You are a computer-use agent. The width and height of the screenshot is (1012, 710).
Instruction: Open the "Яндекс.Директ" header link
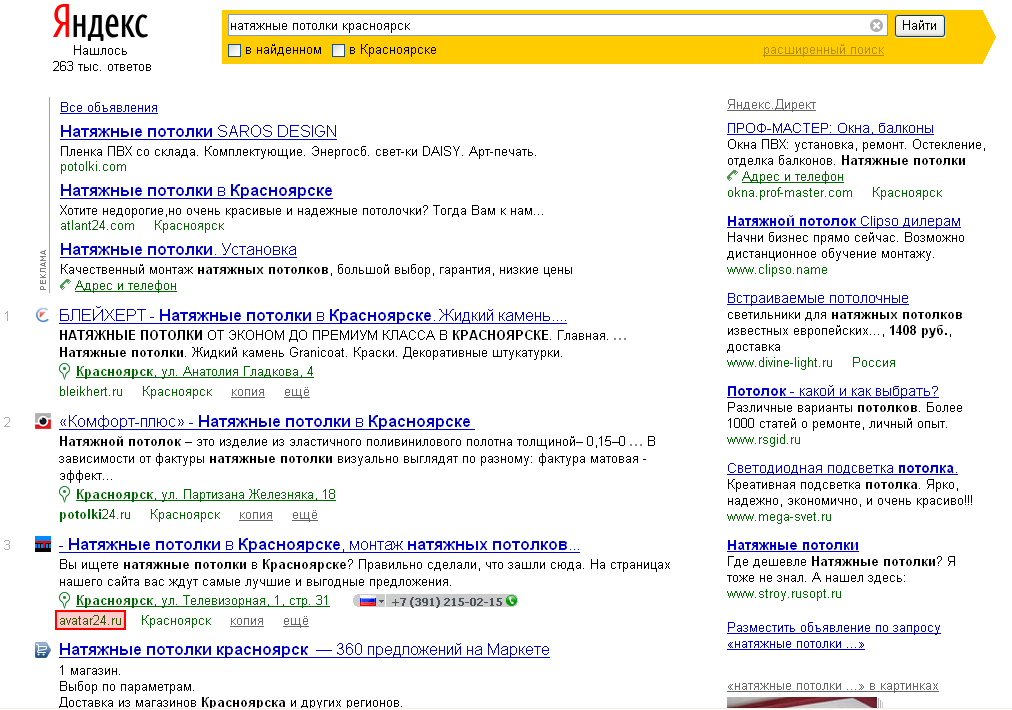coord(771,105)
